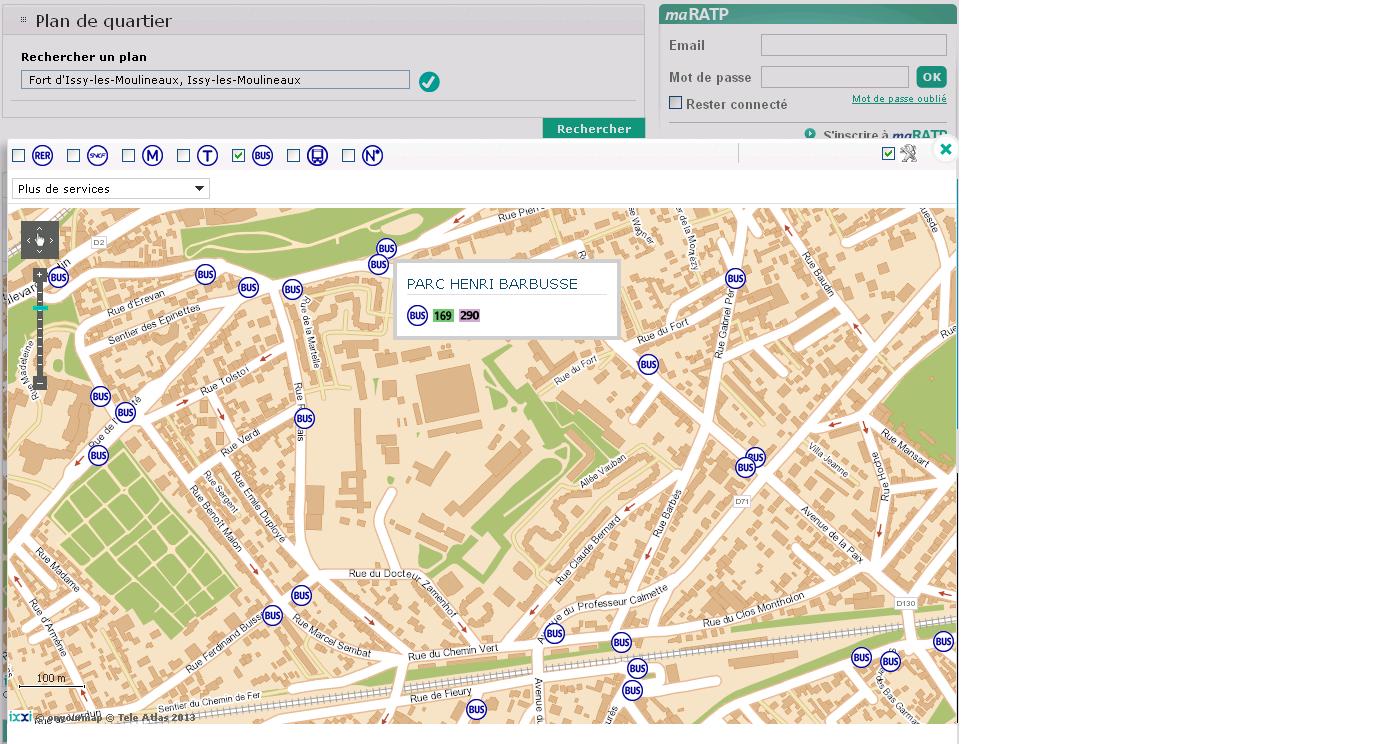Click the bus stop marker on Rue Gabriel Péri
Viewport: 1400px width, 744px height.
click(735, 278)
